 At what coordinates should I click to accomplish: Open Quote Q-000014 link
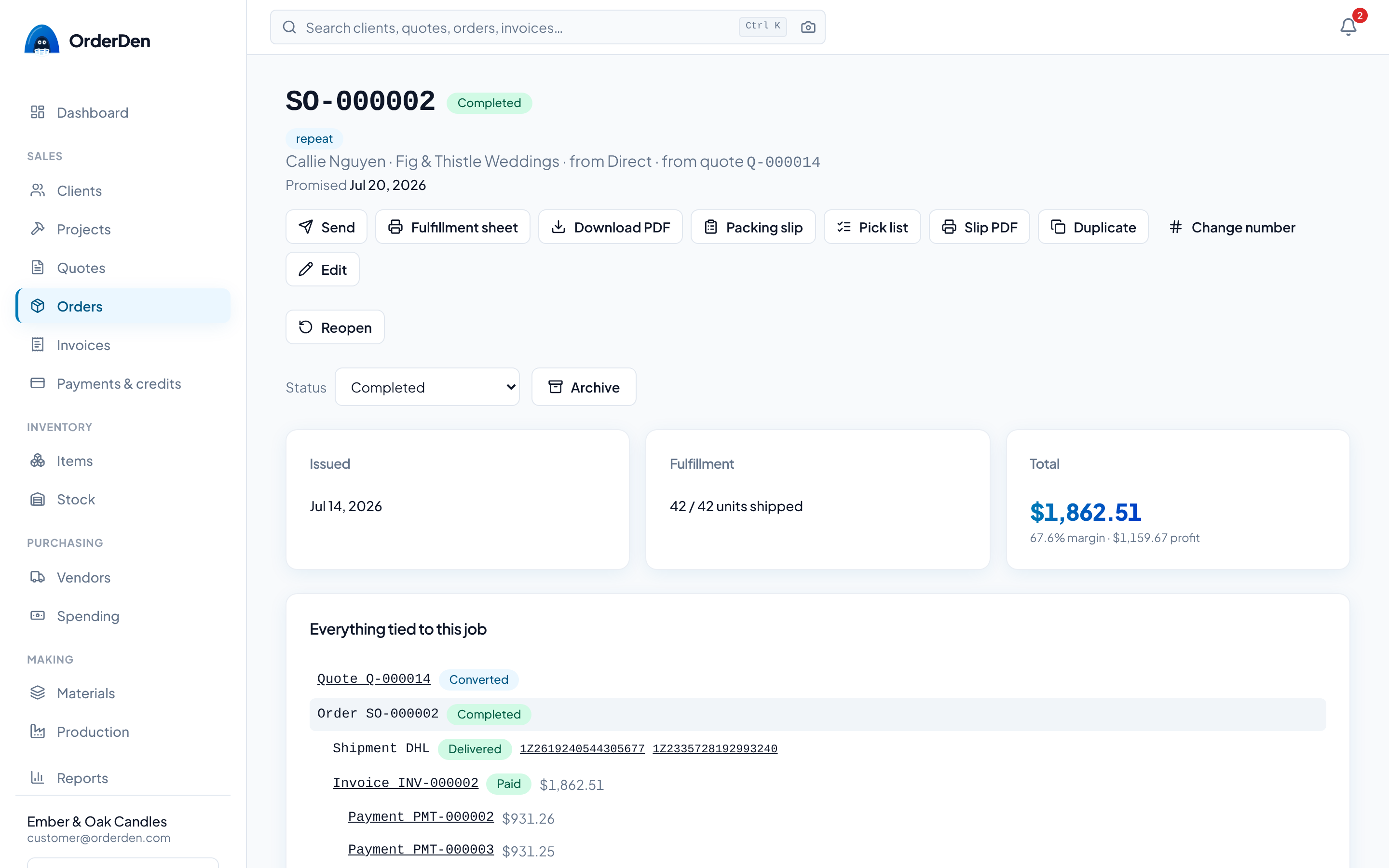(x=374, y=678)
